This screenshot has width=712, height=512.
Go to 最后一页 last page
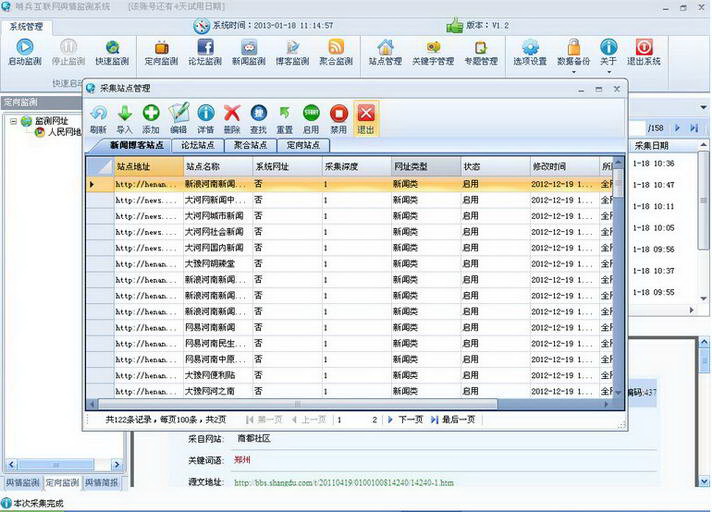click(453, 420)
